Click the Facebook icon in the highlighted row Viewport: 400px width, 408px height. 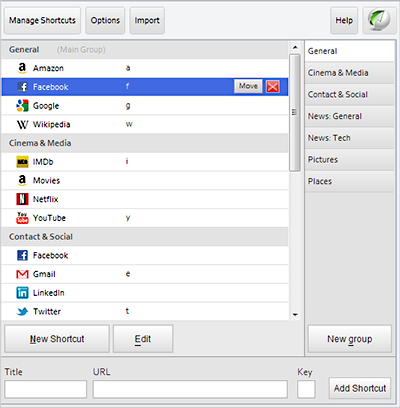22,87
